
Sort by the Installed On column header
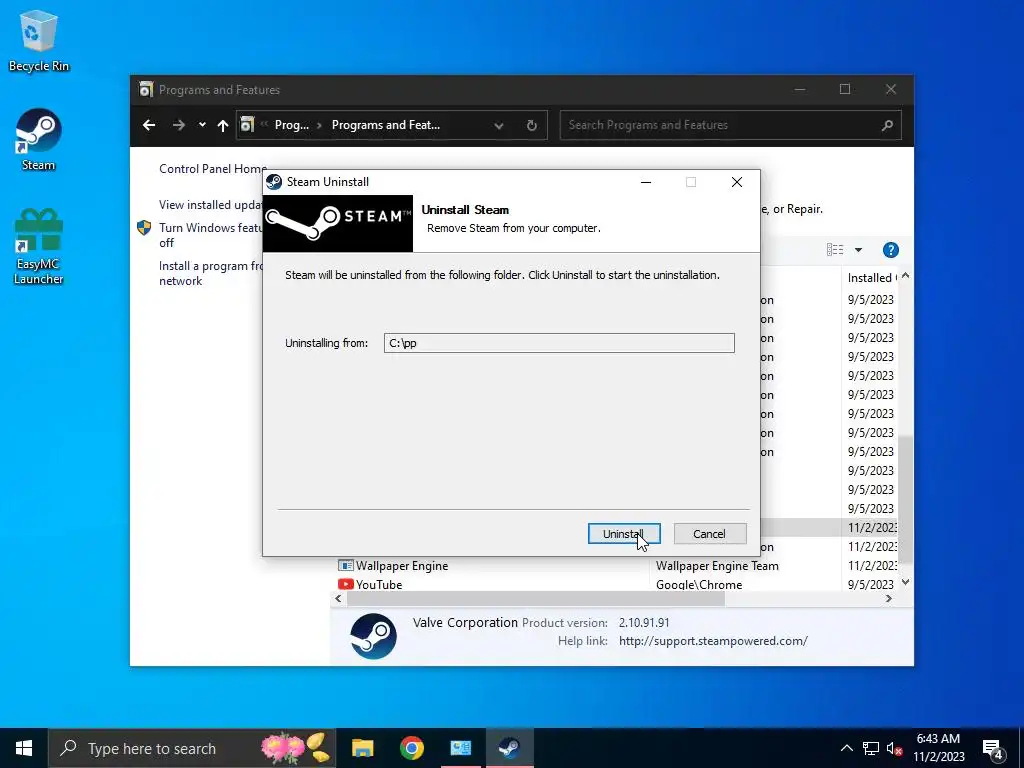(x=871, y=278)
